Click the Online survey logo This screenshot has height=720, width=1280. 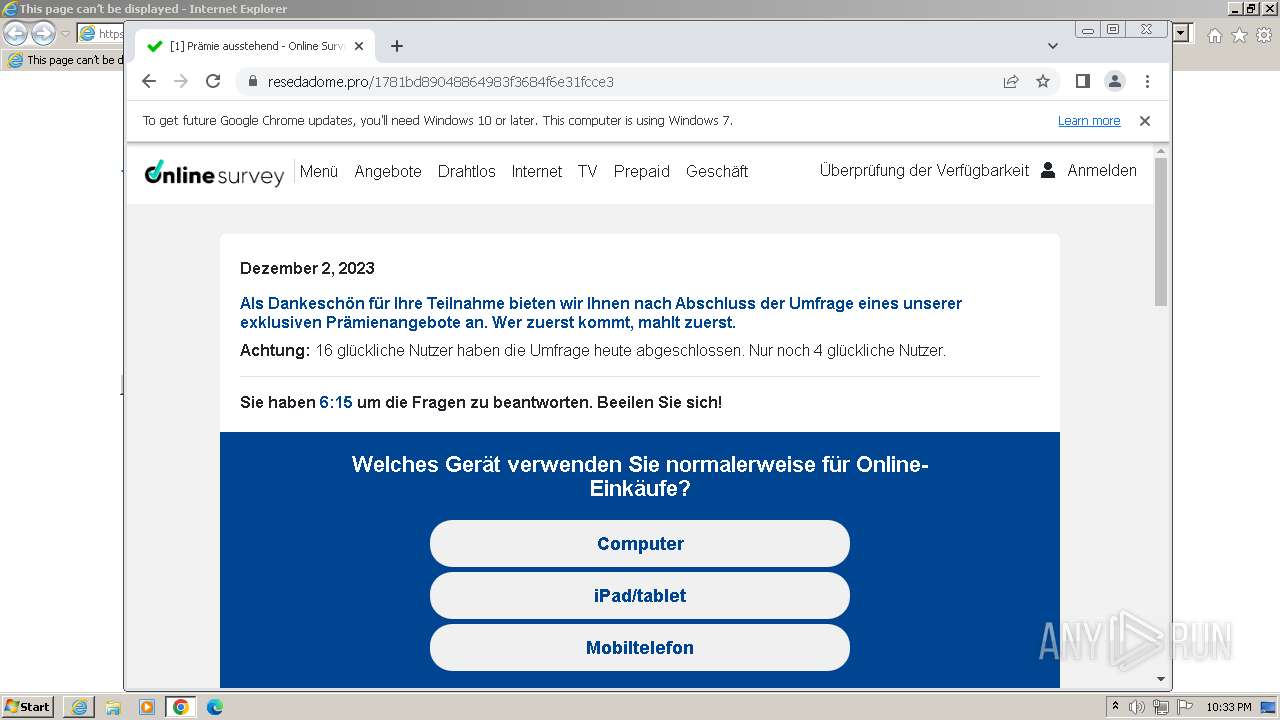pos(214,173)
